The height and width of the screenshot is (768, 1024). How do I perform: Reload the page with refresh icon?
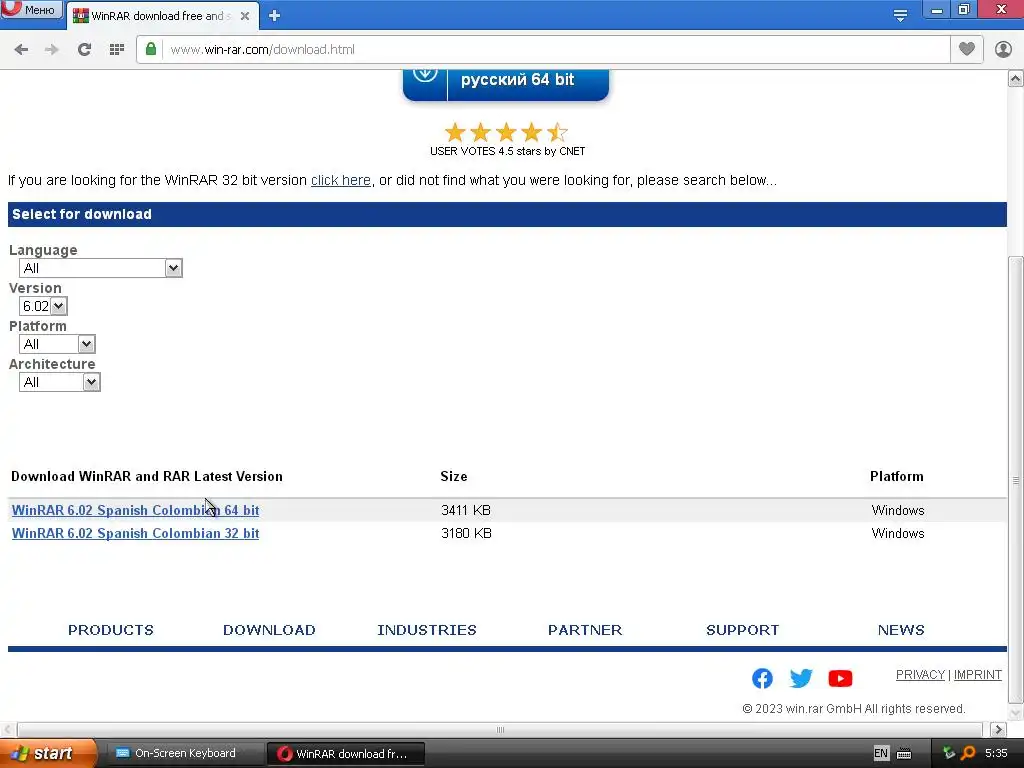[x=84, y=50]
